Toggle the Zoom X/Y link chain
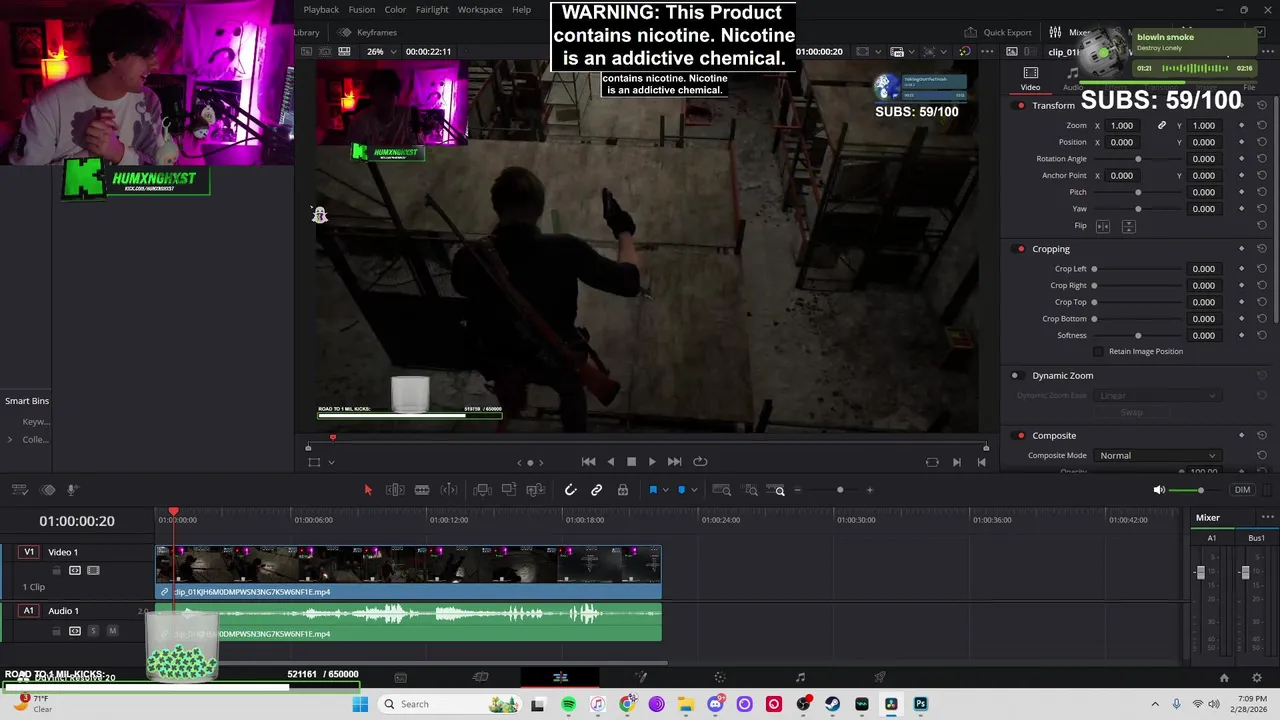The width and height of the screenshot is (1280, 720). pos(1162,126)
